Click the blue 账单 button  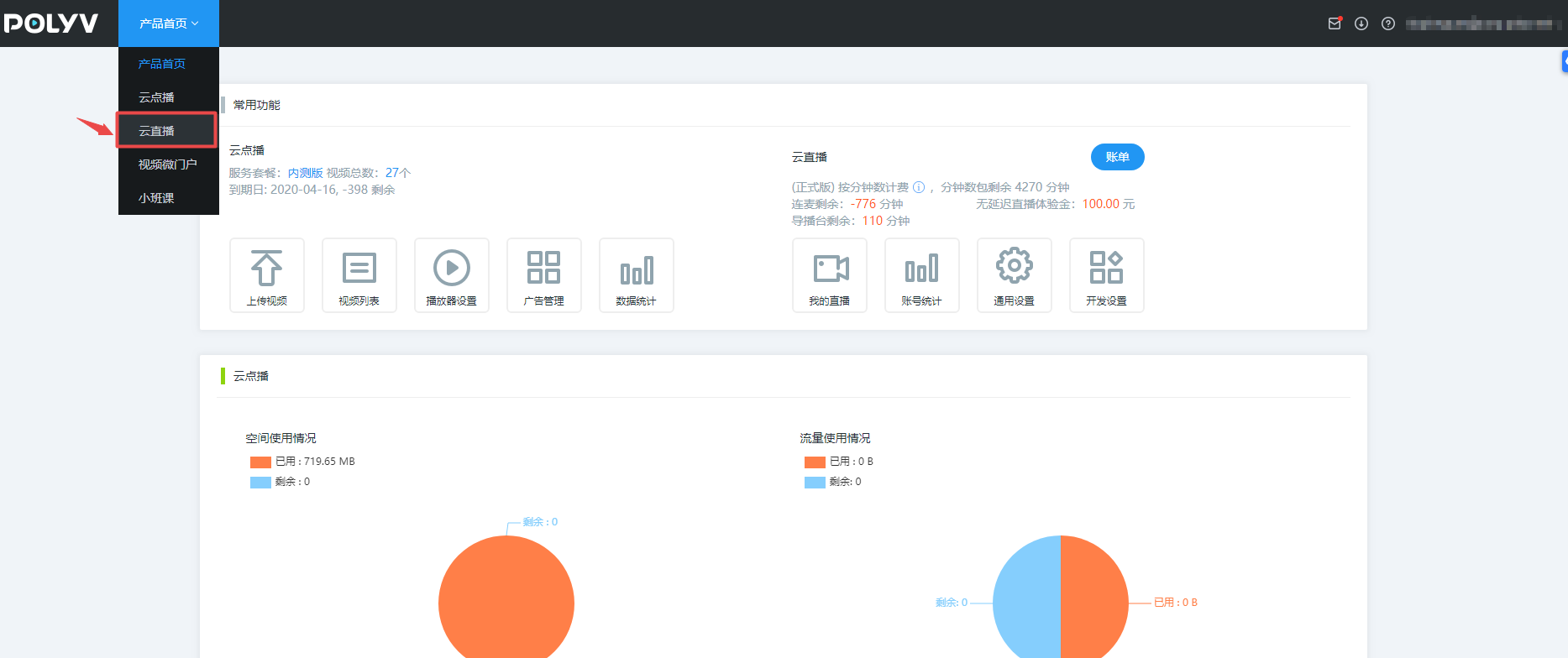pos(1117,157)
